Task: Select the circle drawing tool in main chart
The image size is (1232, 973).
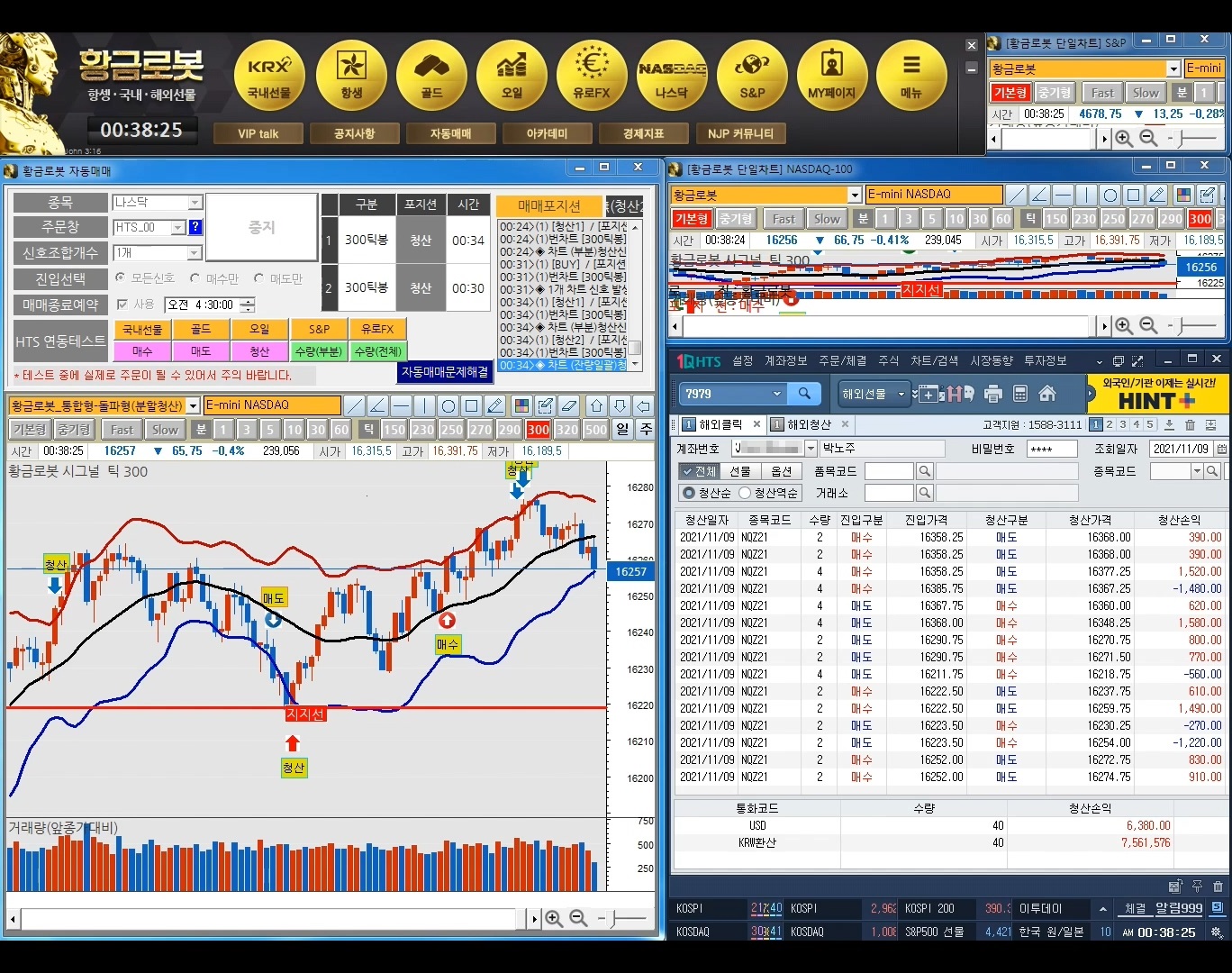Action: click(x=448, y=405)
